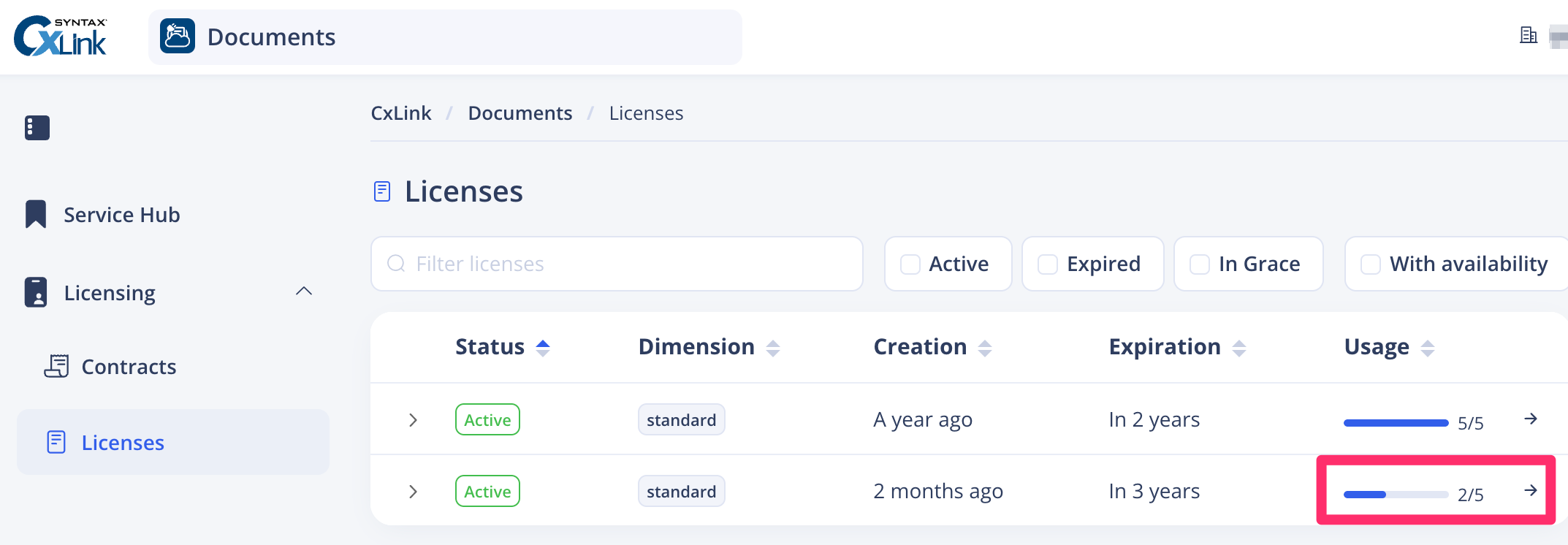Sort table by Status column arrows
The height and width of the screenshot is (545, 1568).
(543, 348)
